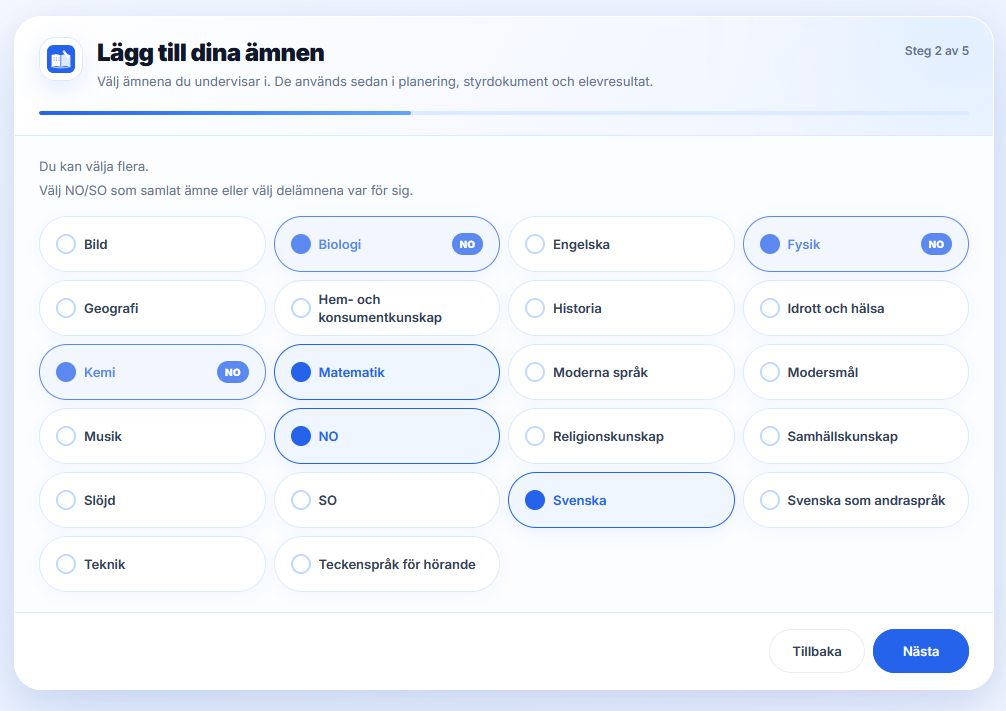Click the NO badge on Biologi
This screenshot has height=711, width=1006.
467,244
